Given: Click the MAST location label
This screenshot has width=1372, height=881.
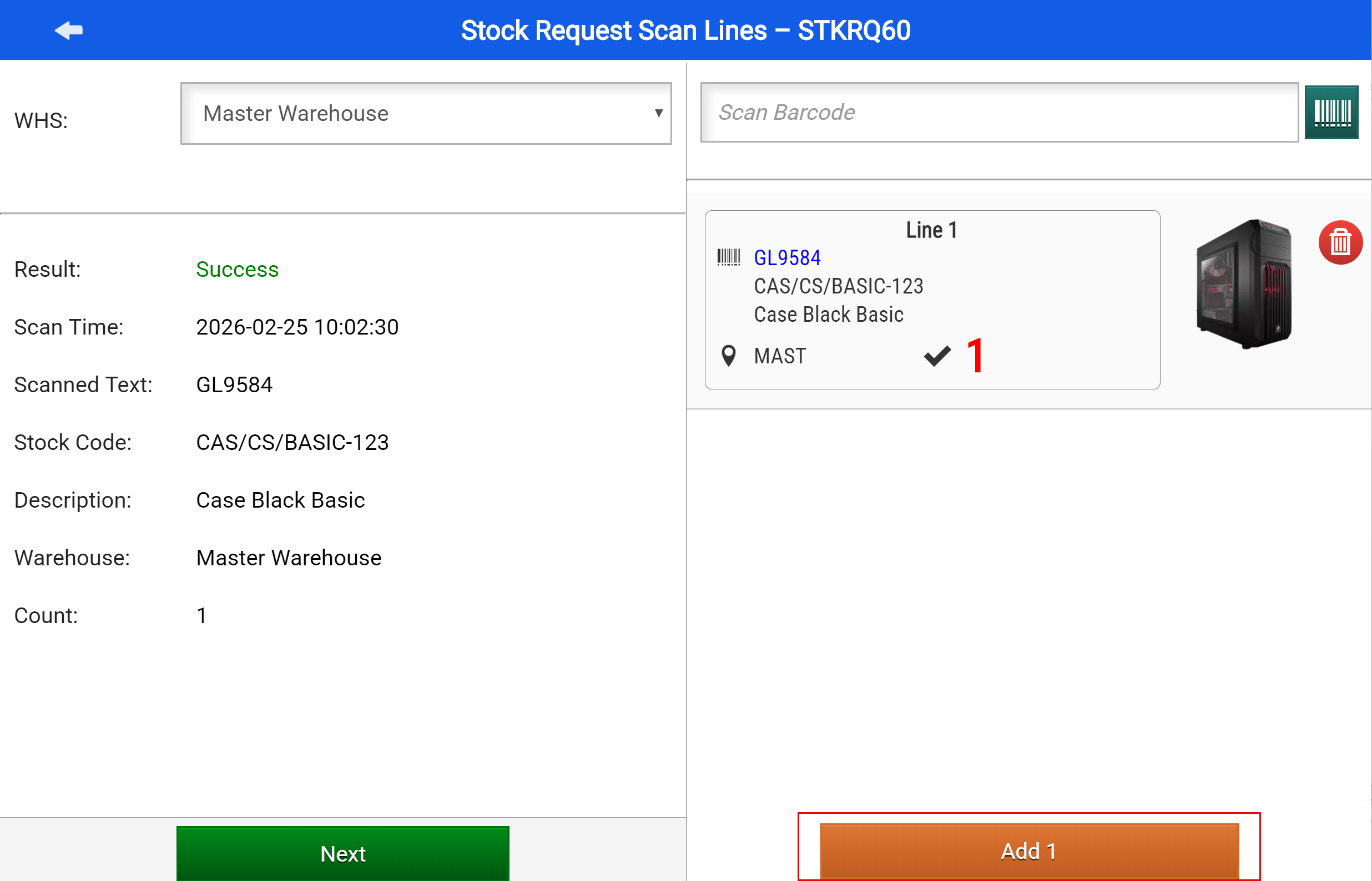Looking at the screenshot, I should click(780, 356).
